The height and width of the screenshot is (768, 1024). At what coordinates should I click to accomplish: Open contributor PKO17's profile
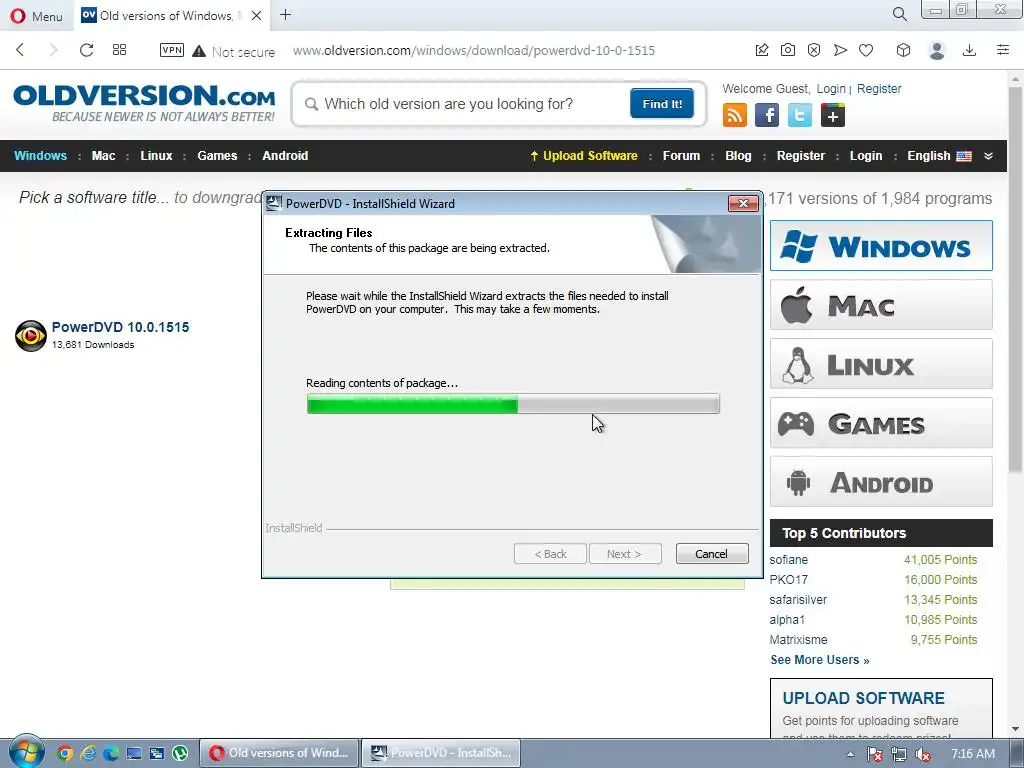[x=788, y=579]
